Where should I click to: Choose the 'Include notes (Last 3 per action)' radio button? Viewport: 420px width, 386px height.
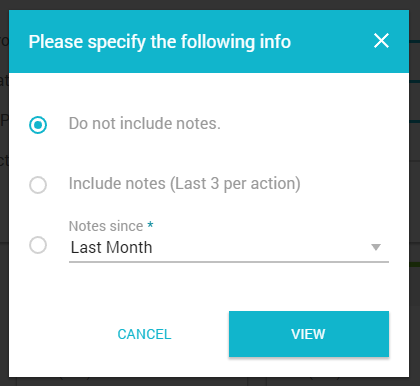coord(38,185)
